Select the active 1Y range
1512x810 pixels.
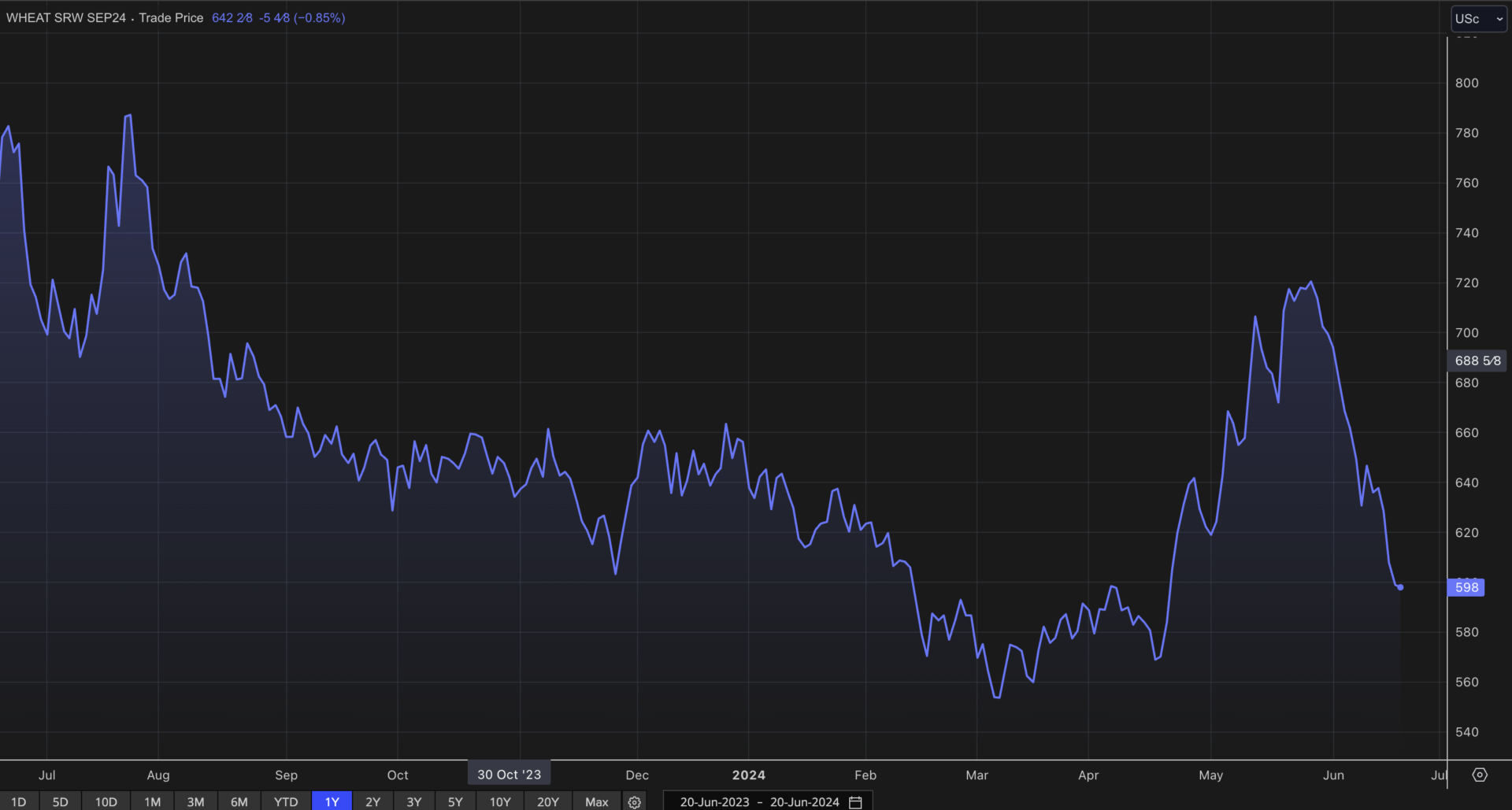tap(332, 801)
